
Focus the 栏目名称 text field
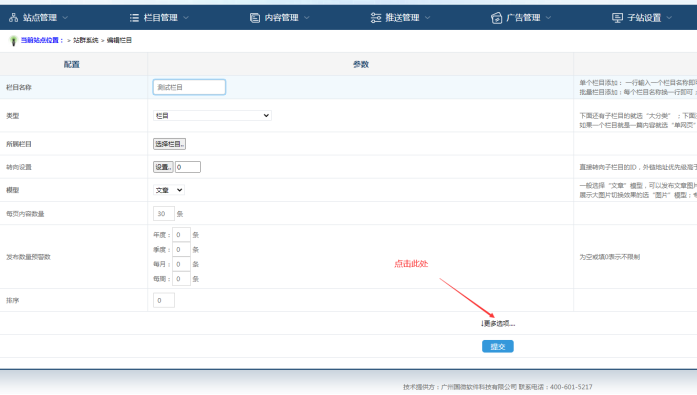click(x=189, y=87)
